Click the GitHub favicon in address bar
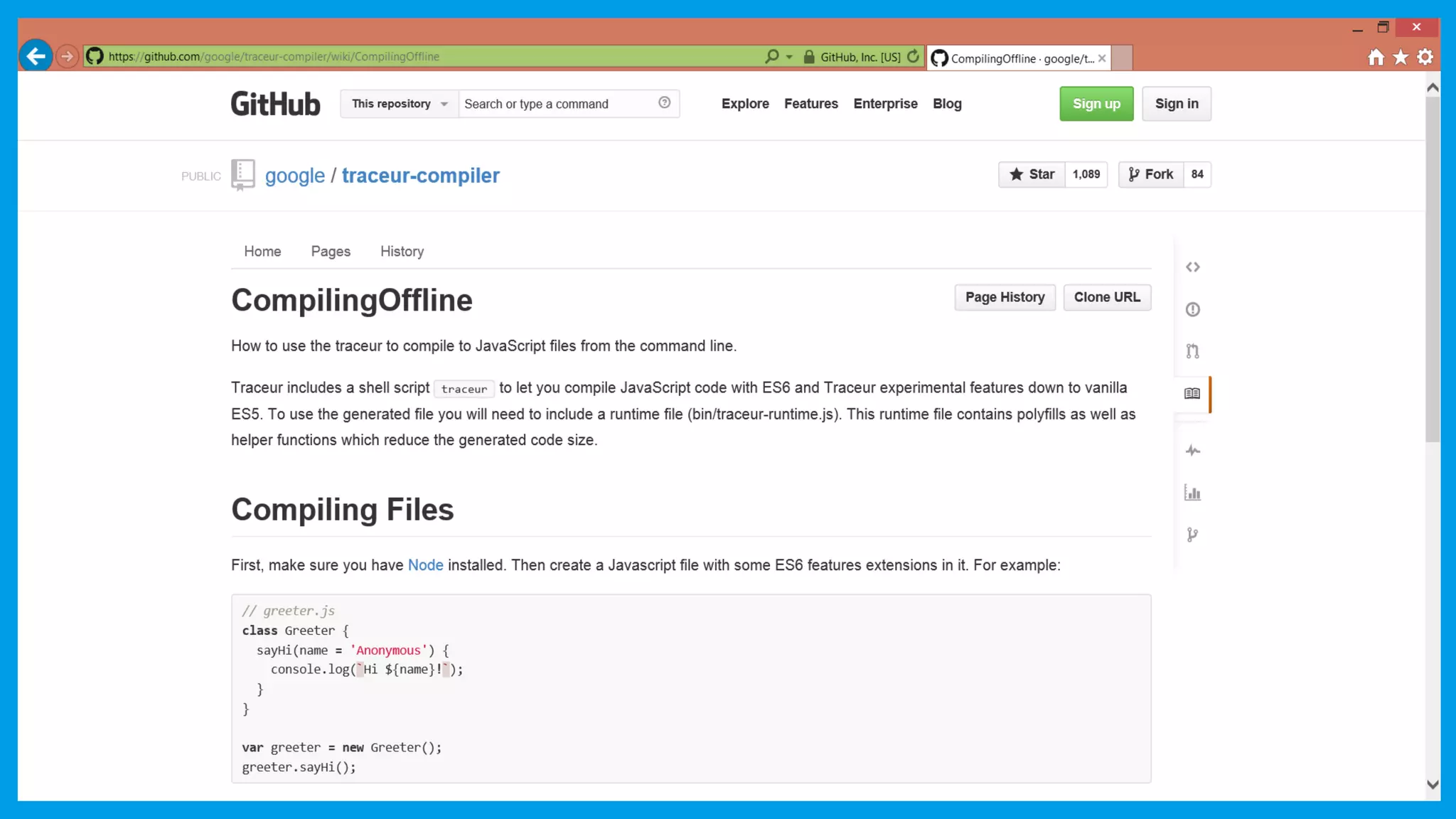The height and width of the screenshot is (819, 1456). pos(95,56)
